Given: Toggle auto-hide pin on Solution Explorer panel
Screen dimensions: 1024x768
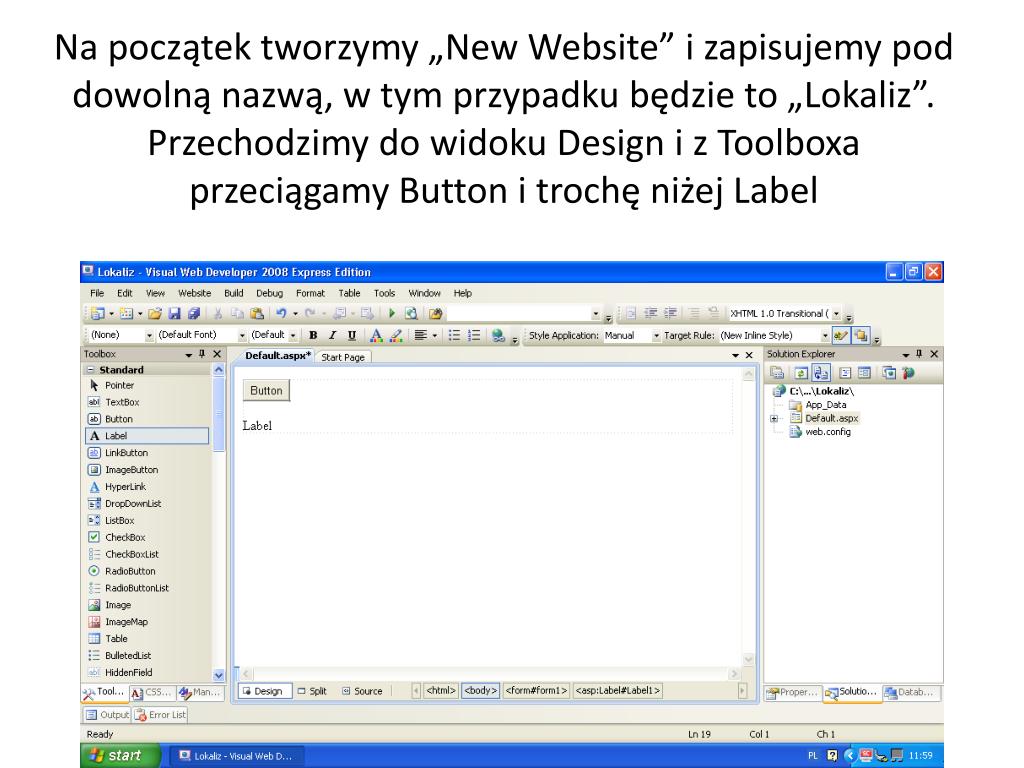Looking at the screenshot, I should point(920,354).
